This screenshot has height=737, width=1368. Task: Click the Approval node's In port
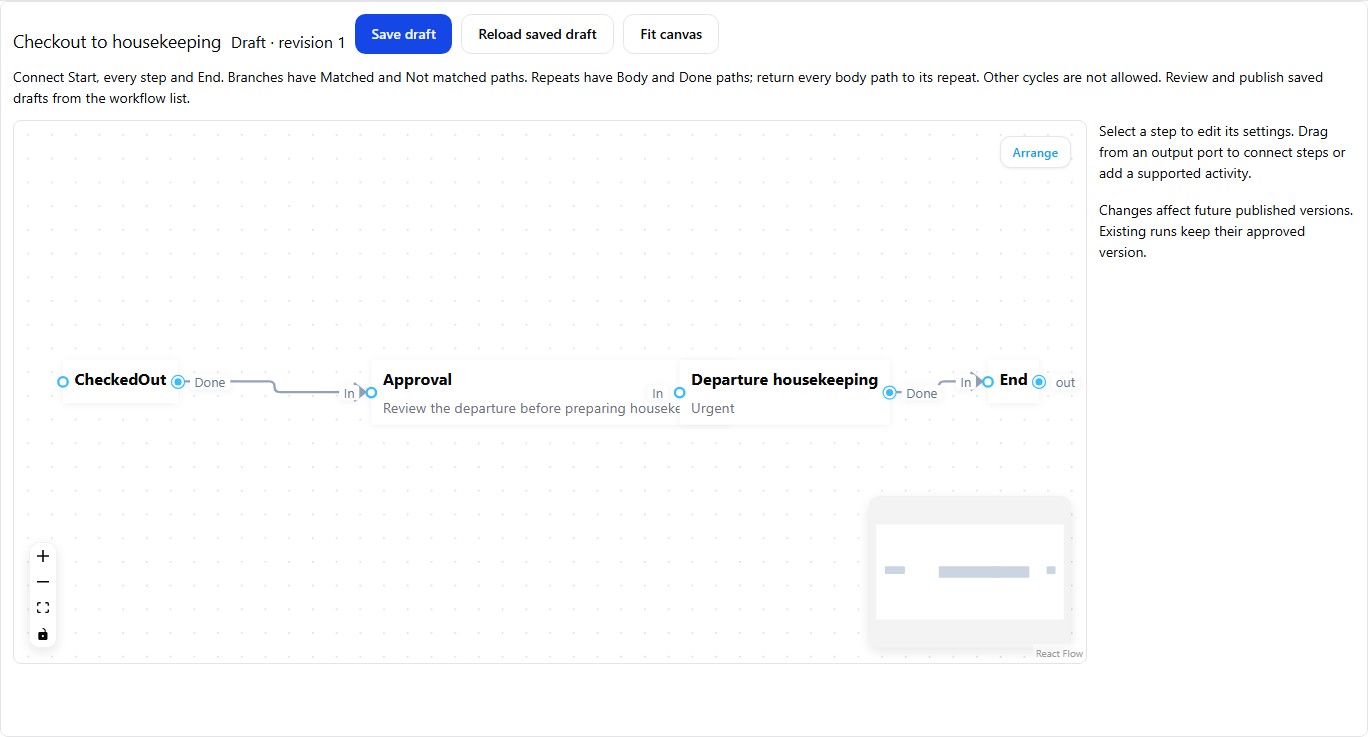(x=371, y=392)
